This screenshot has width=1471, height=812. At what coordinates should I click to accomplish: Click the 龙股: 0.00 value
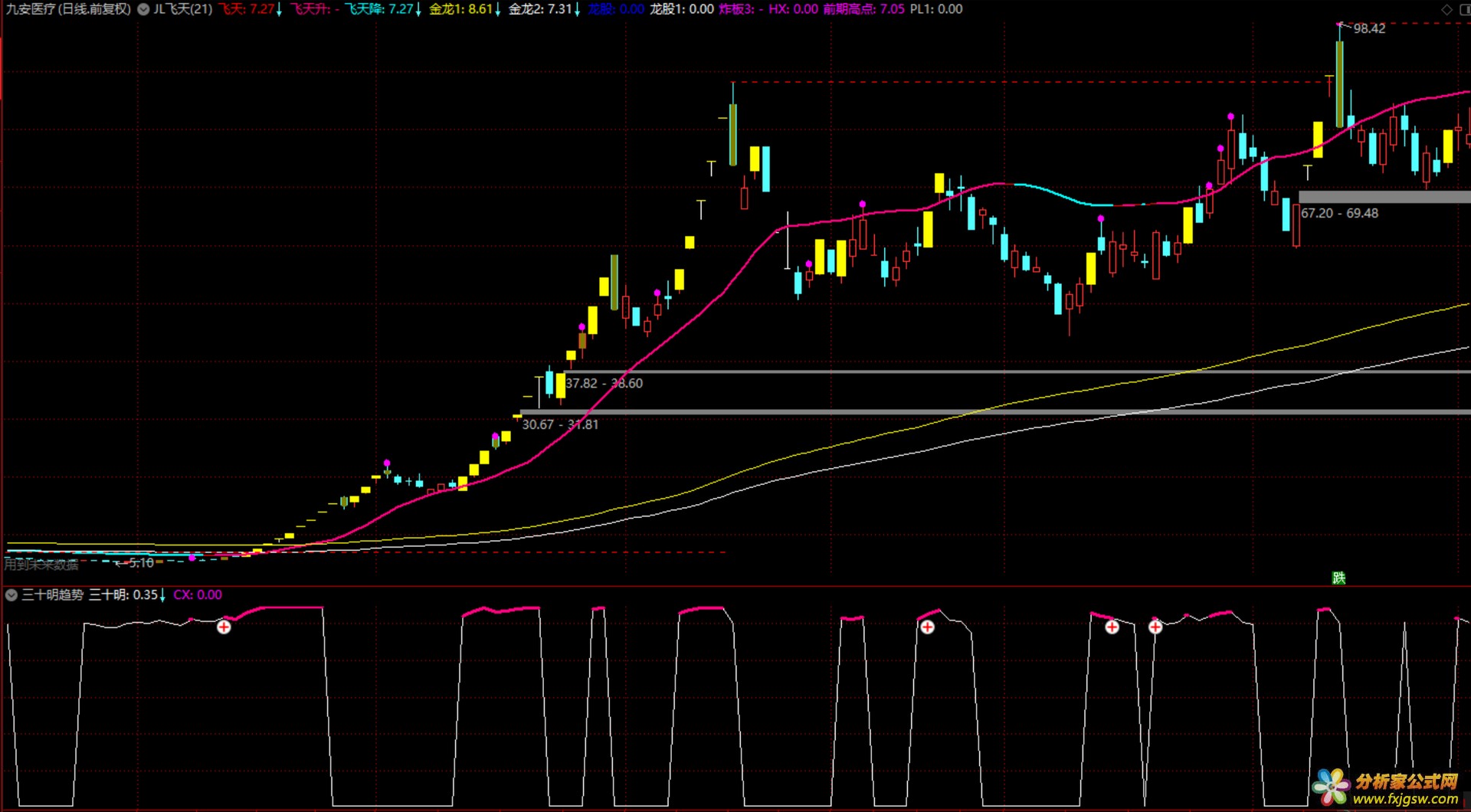tap(617, 9)
